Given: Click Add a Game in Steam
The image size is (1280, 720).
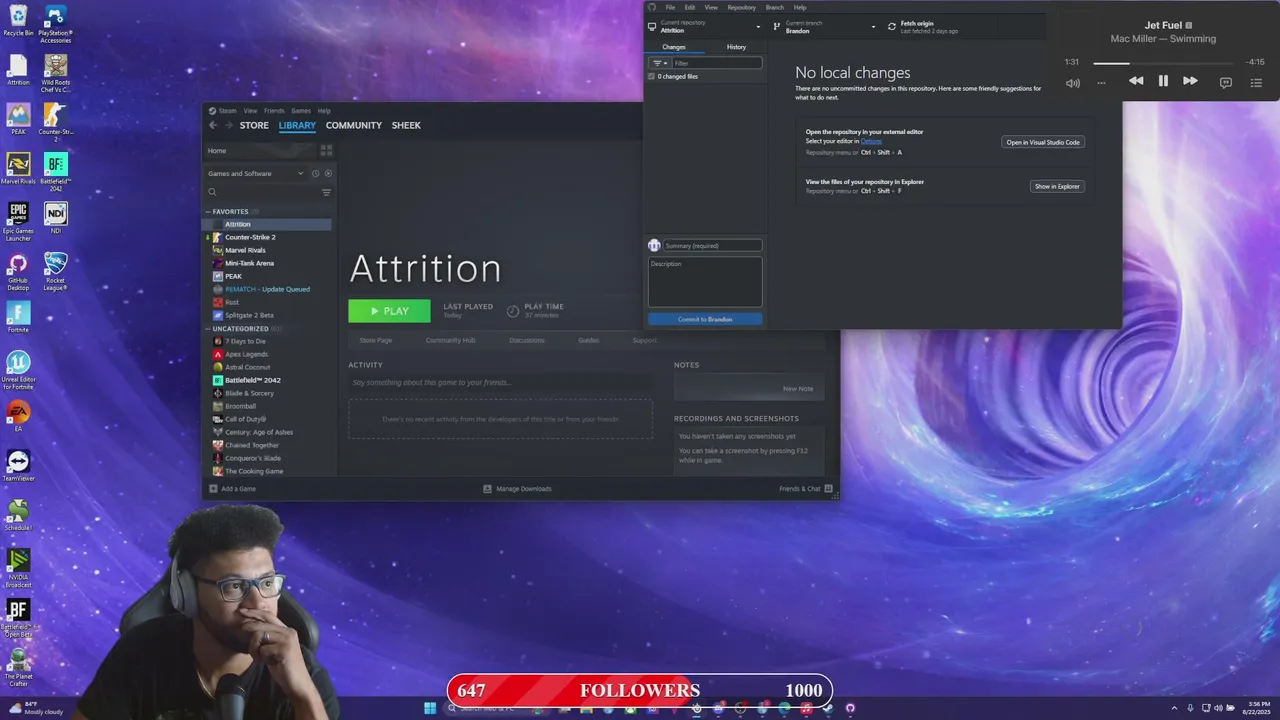Looking at the screenshot, I should (x=232, y=489).
